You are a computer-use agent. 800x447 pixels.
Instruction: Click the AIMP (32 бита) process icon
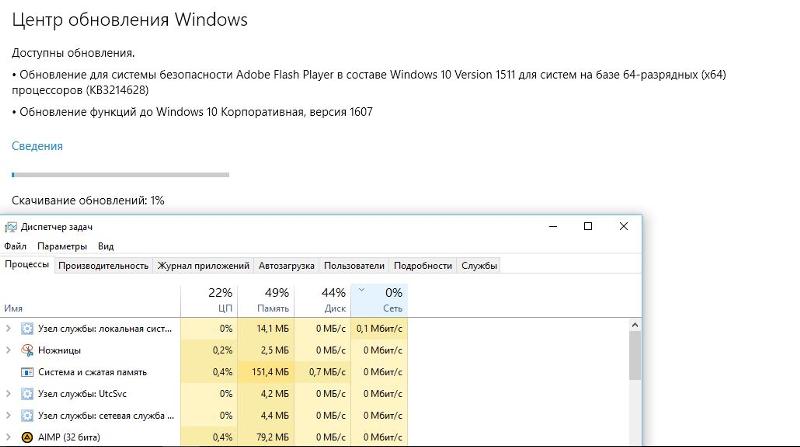pos(27,437)
